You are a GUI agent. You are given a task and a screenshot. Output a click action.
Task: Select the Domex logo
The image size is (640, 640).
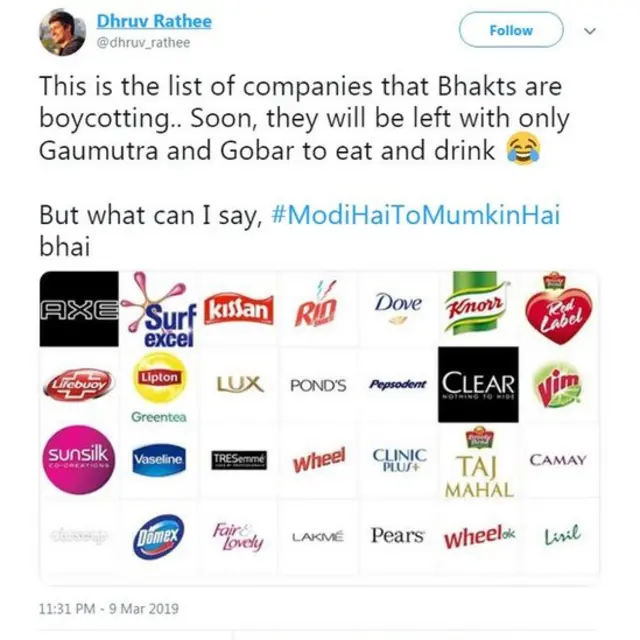click(x=159, y=536)
